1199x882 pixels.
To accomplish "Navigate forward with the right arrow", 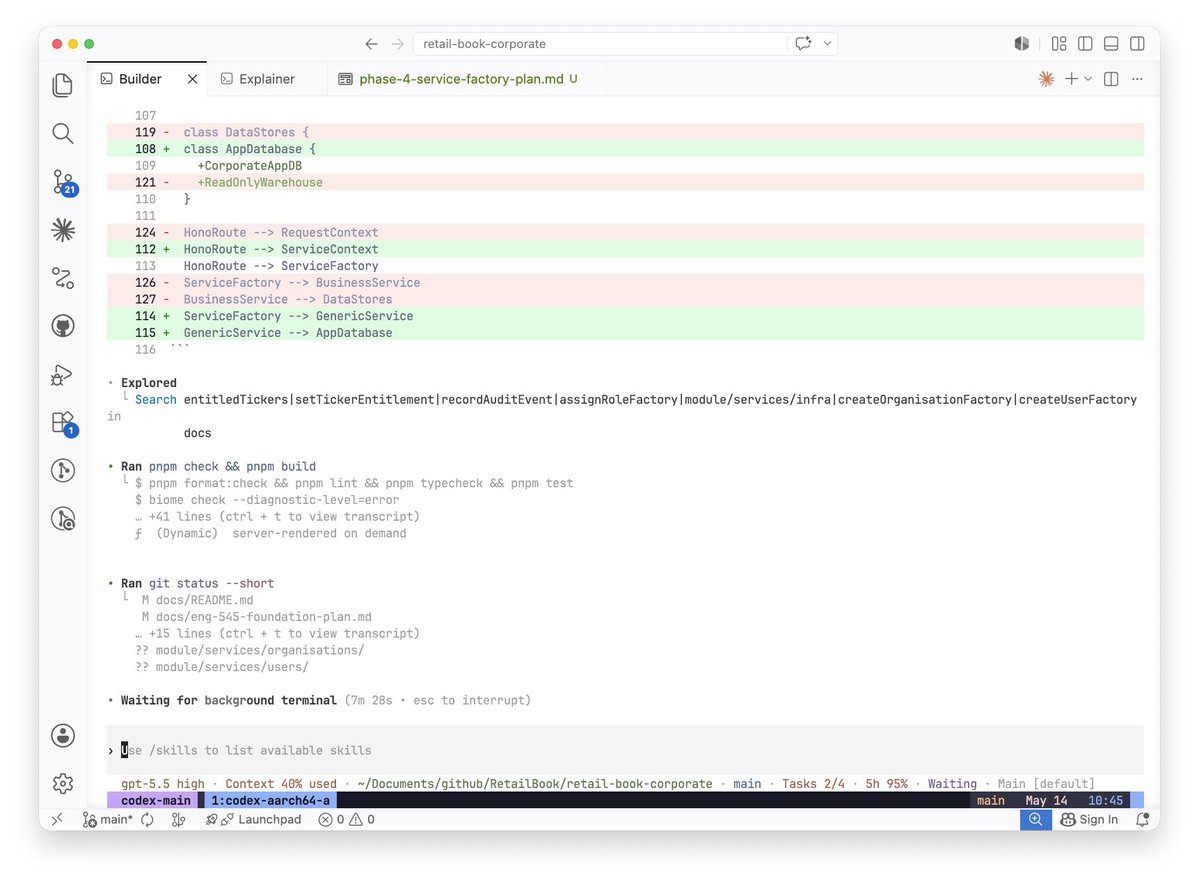I will [398, 44].
